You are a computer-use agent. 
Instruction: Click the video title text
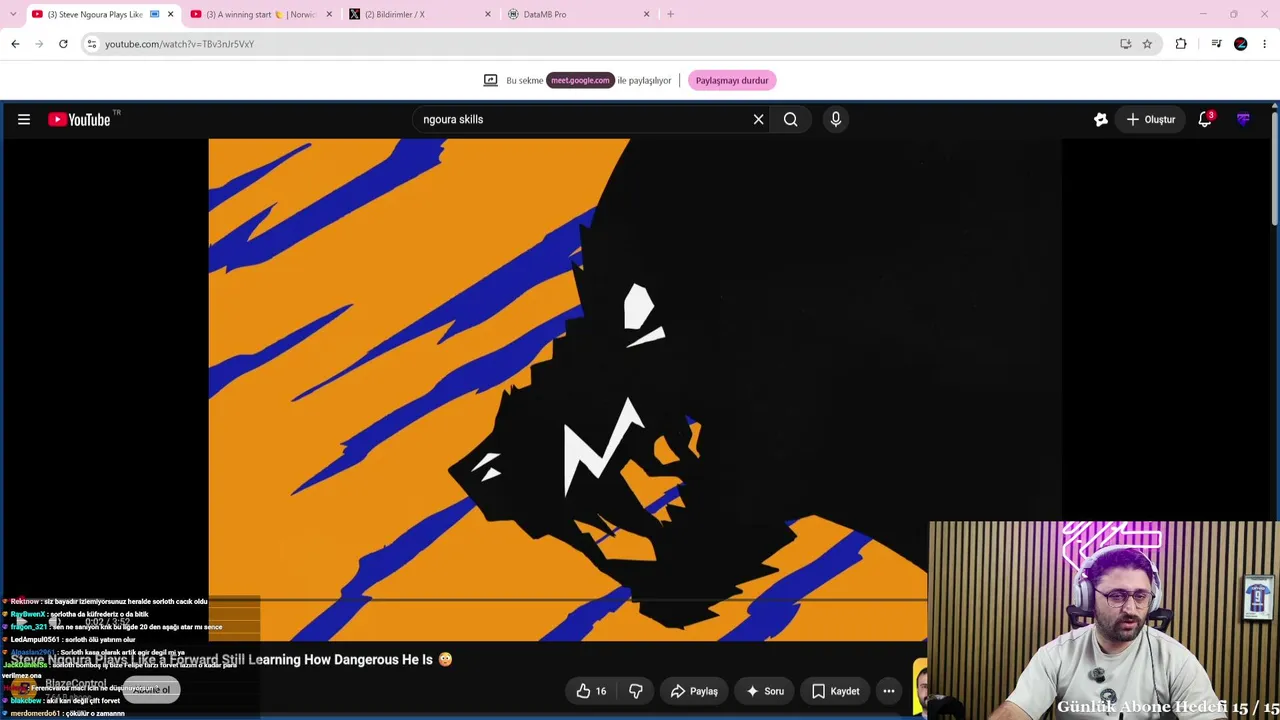tap(232, 660)
